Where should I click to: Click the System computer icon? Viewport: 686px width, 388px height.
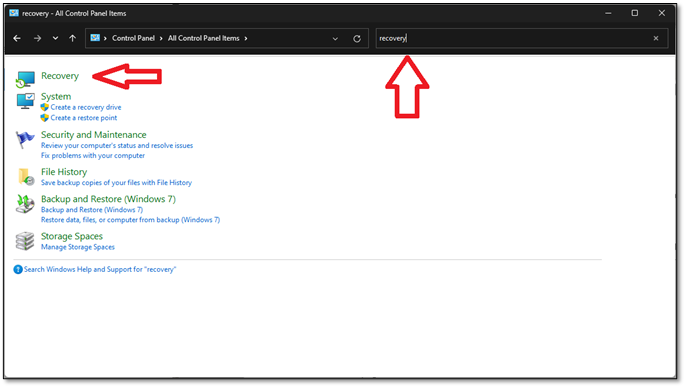coord(25,101)
